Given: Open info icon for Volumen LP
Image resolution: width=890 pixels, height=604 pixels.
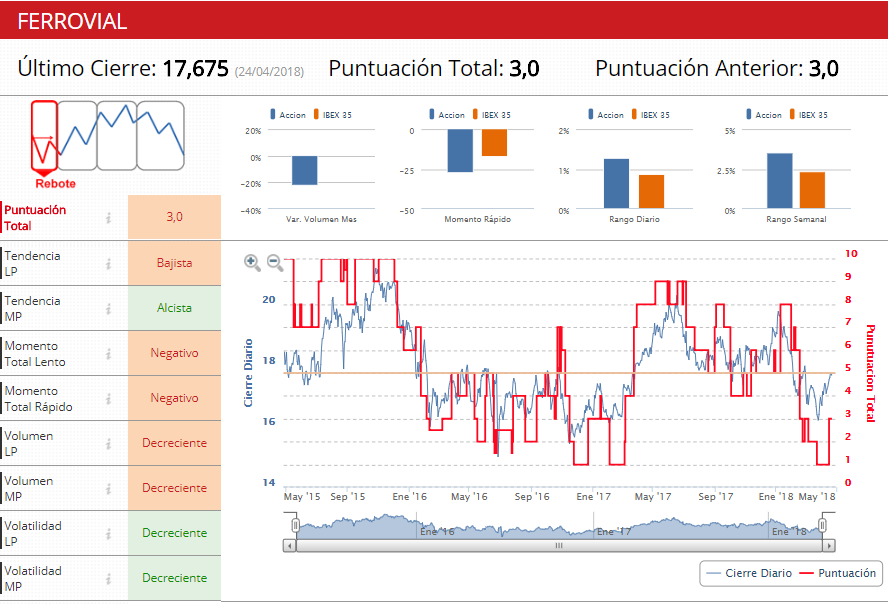Looking at the screenshot, I should 108,443.
